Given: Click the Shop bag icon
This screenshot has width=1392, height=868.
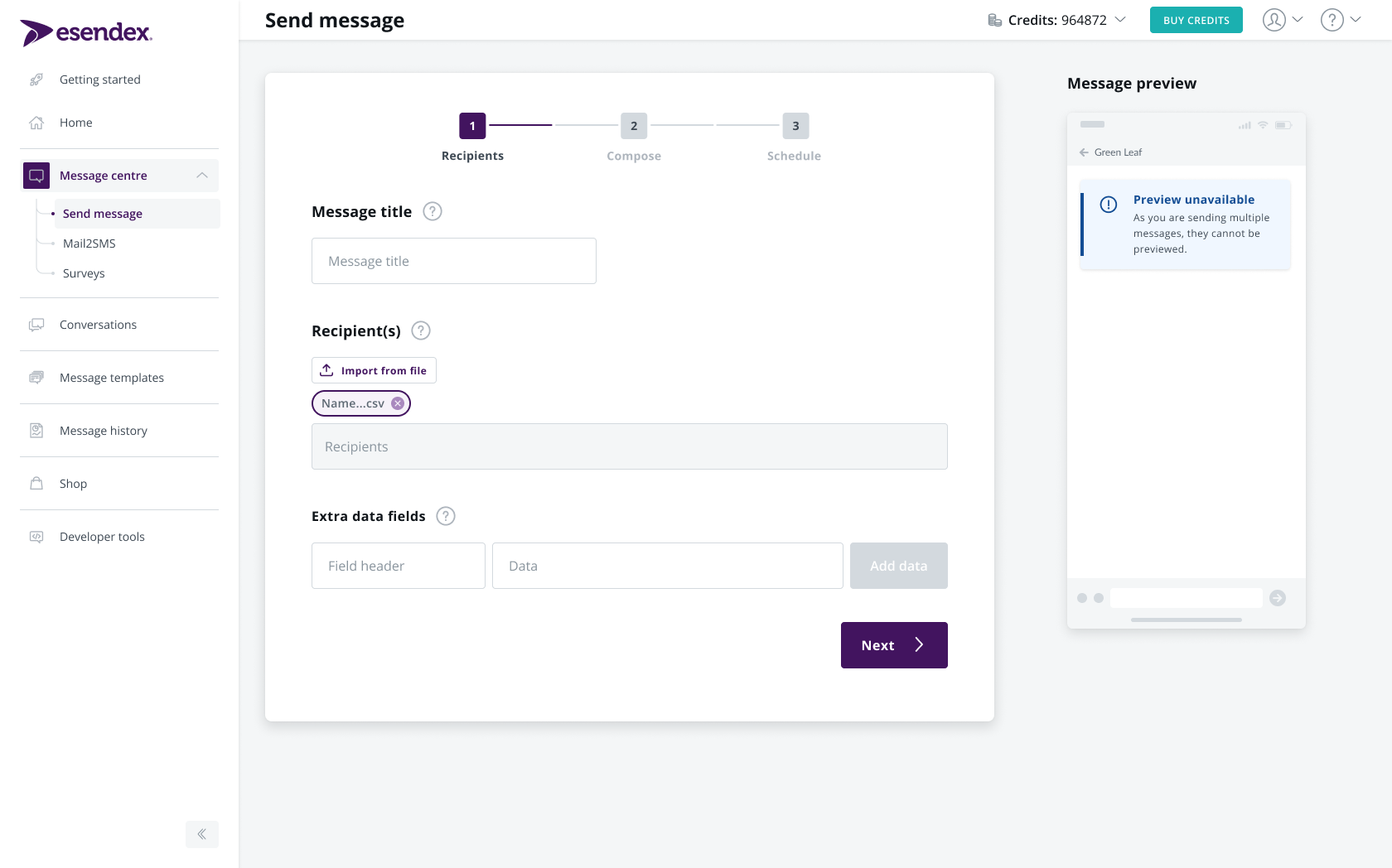Looking at the screenshot, I should point(36,483).
